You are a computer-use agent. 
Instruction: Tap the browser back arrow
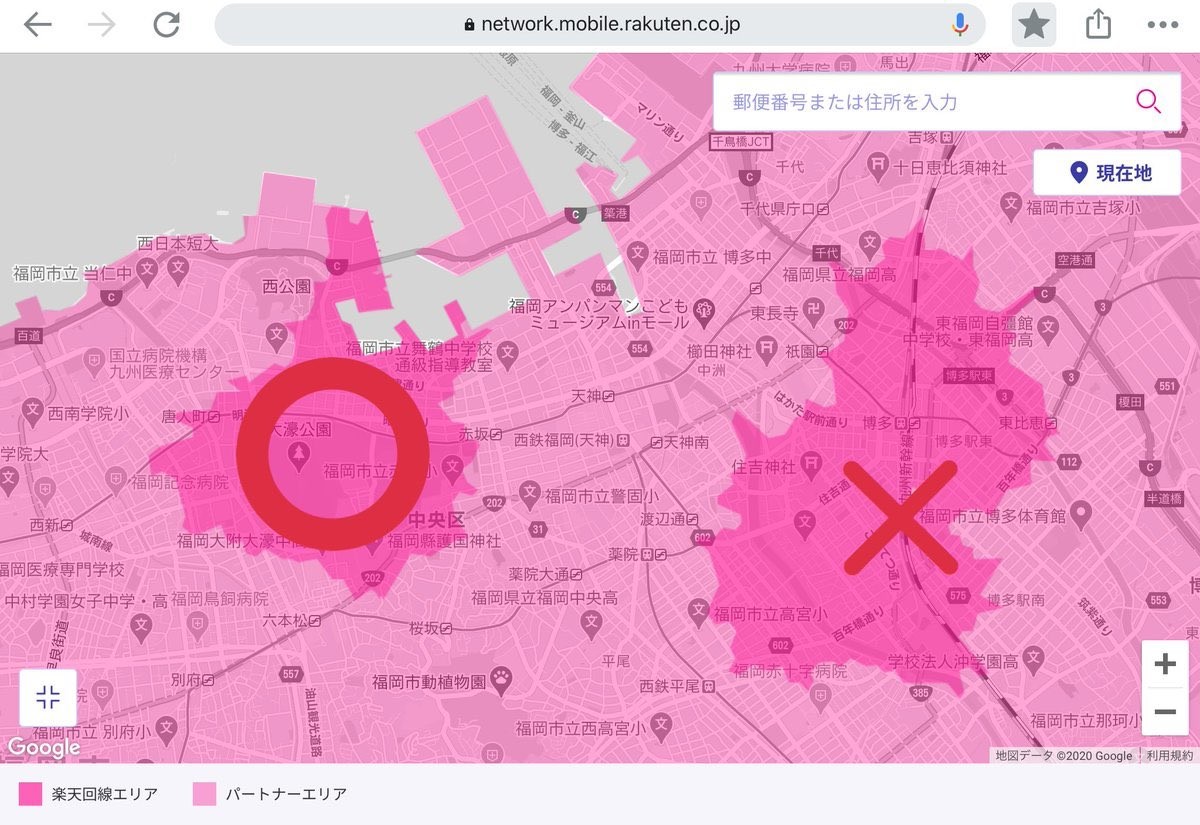point(37,25)
